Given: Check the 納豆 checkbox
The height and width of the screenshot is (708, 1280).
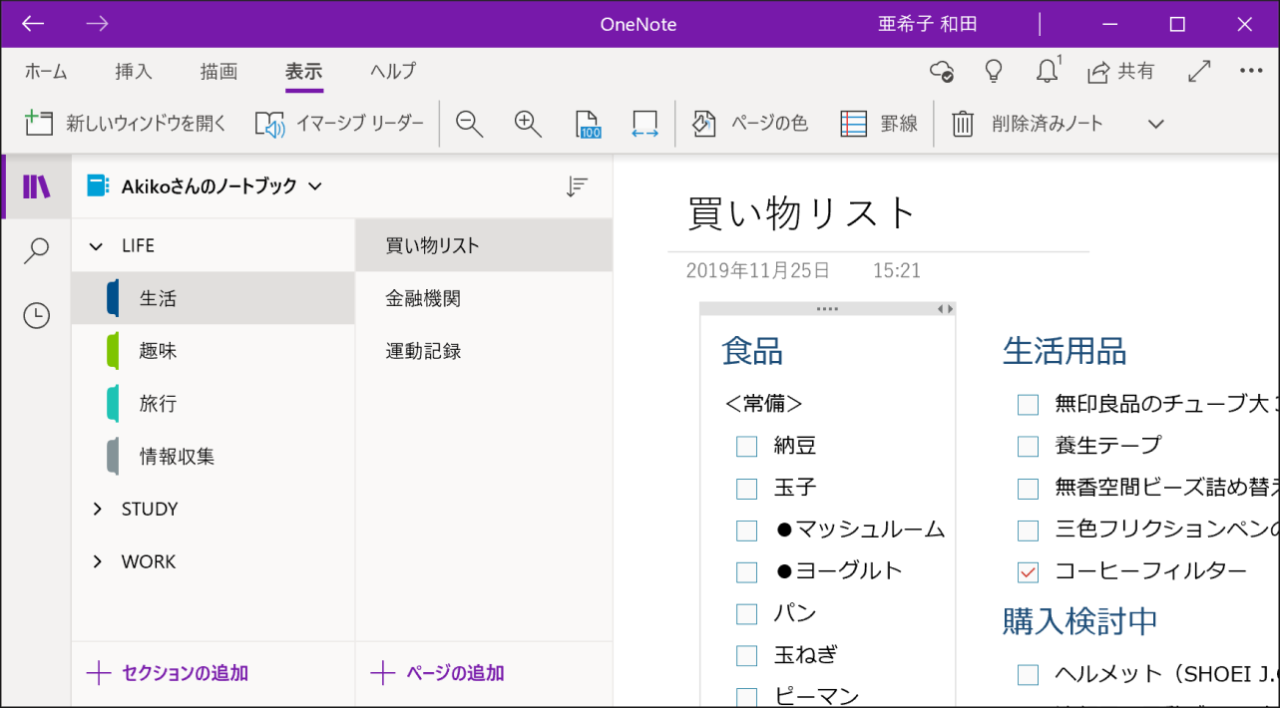Looking at the screenshot, I should (x=746, y=447).
